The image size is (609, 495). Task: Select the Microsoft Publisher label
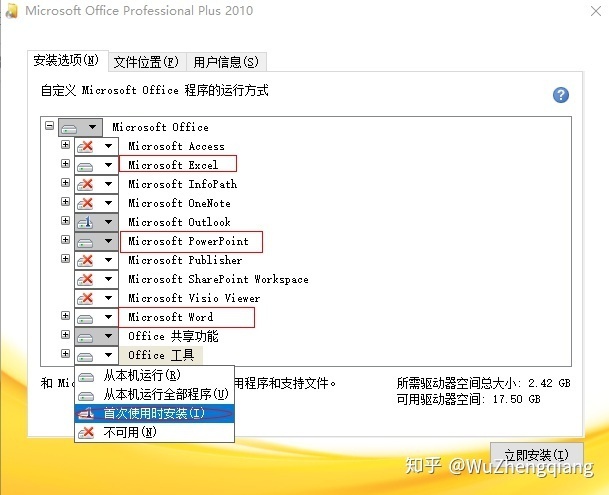point(185,260)
